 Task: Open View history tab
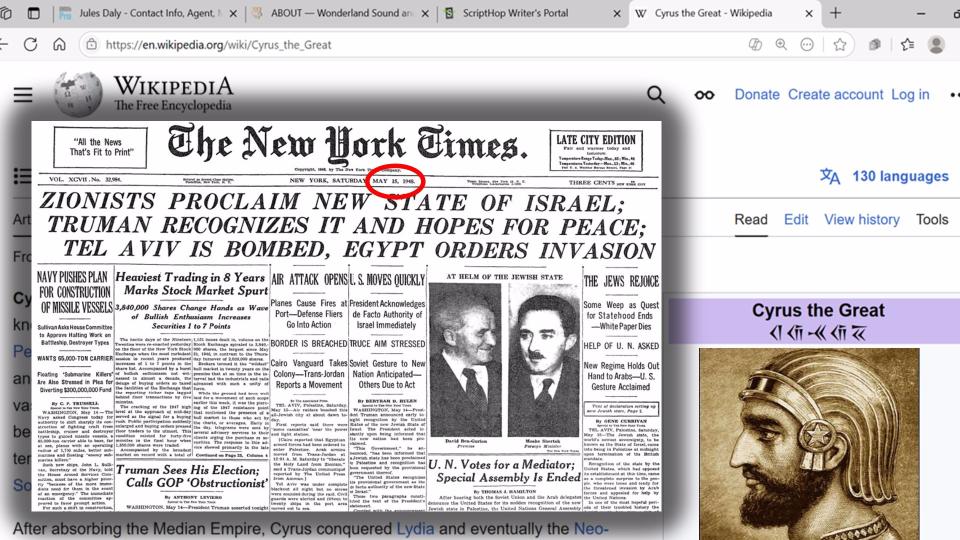pos(861,219)
